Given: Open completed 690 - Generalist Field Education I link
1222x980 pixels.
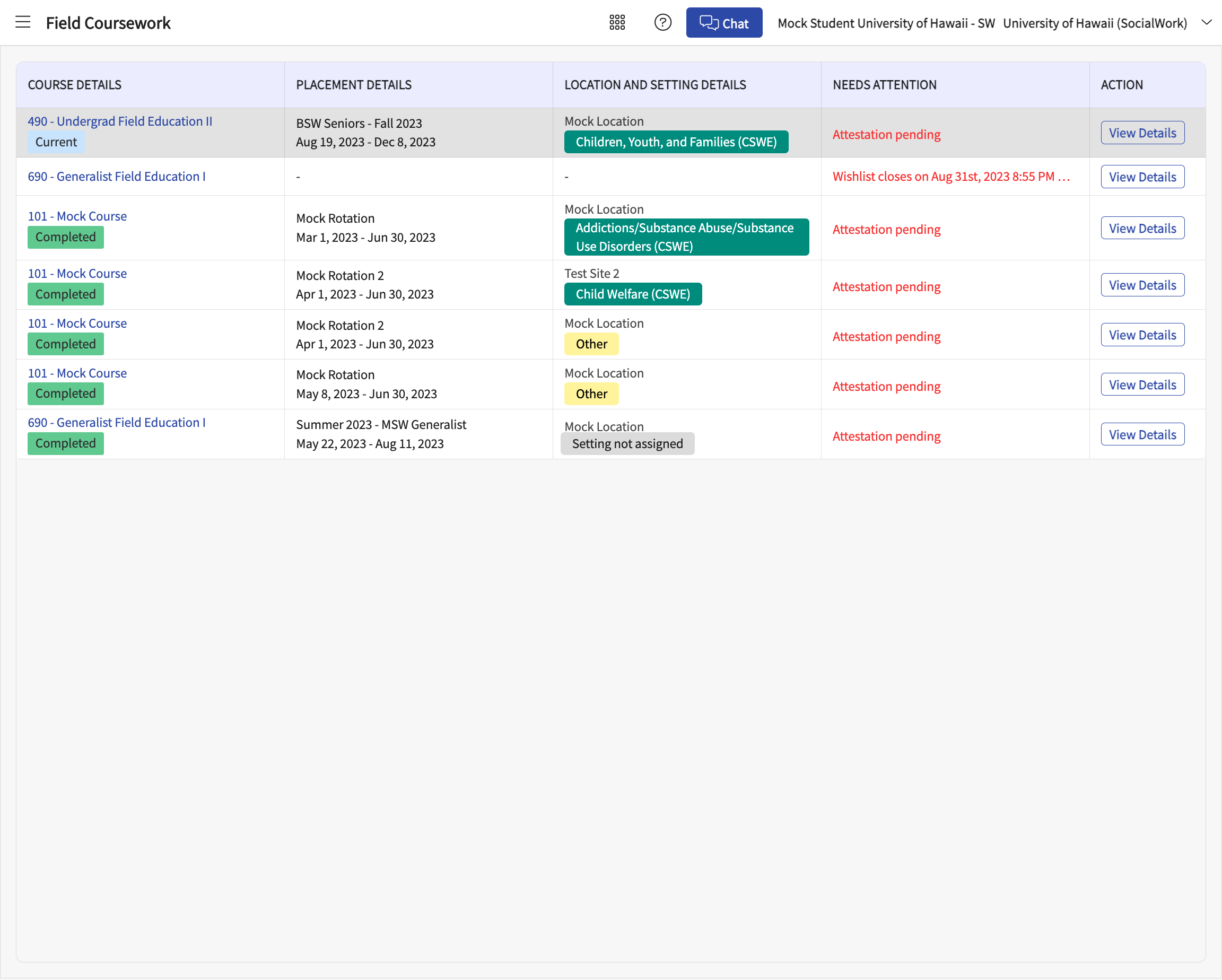Looking at the screenshot, I should 117,422.
